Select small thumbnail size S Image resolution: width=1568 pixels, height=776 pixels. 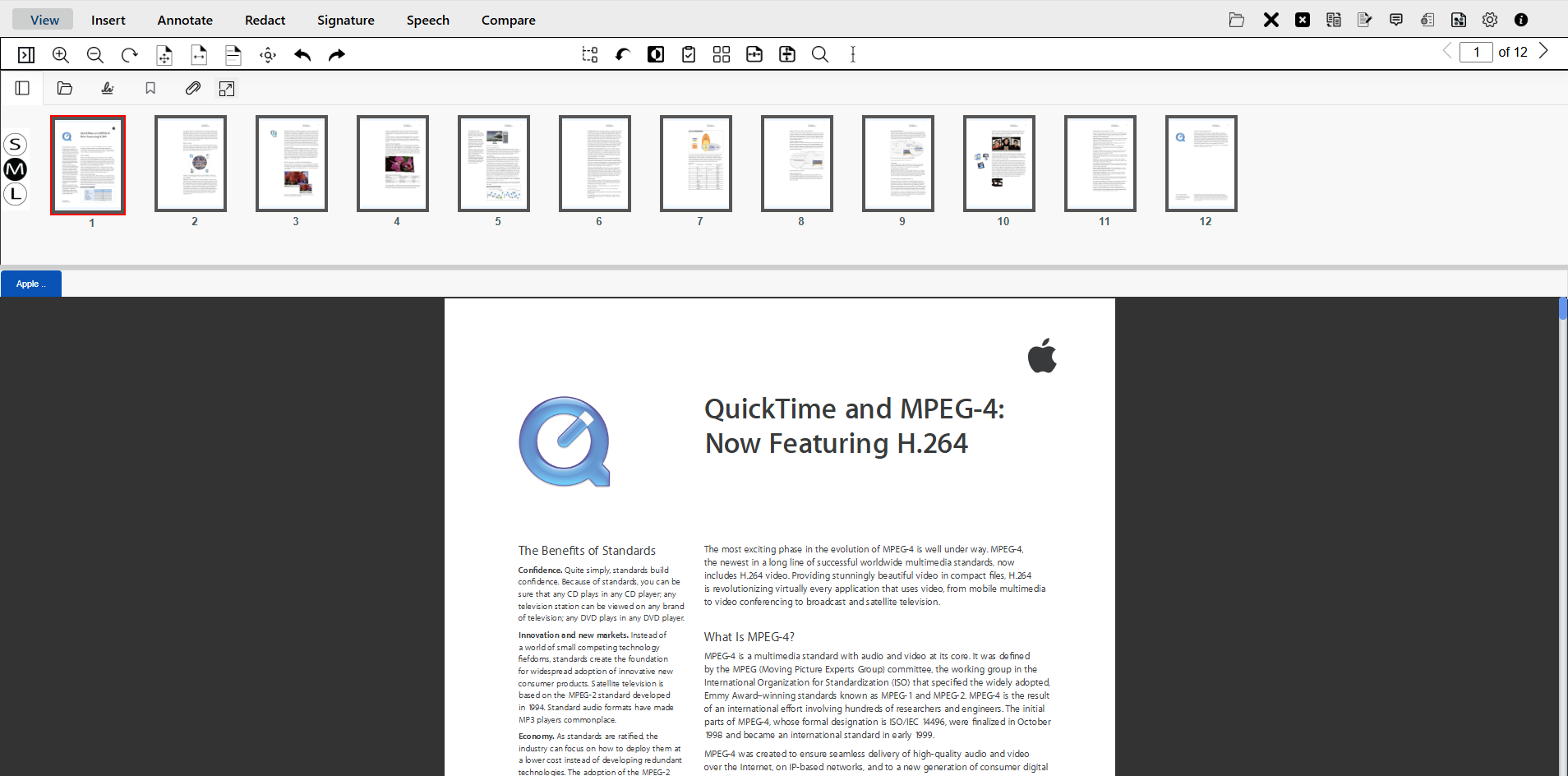coord(16,145)
